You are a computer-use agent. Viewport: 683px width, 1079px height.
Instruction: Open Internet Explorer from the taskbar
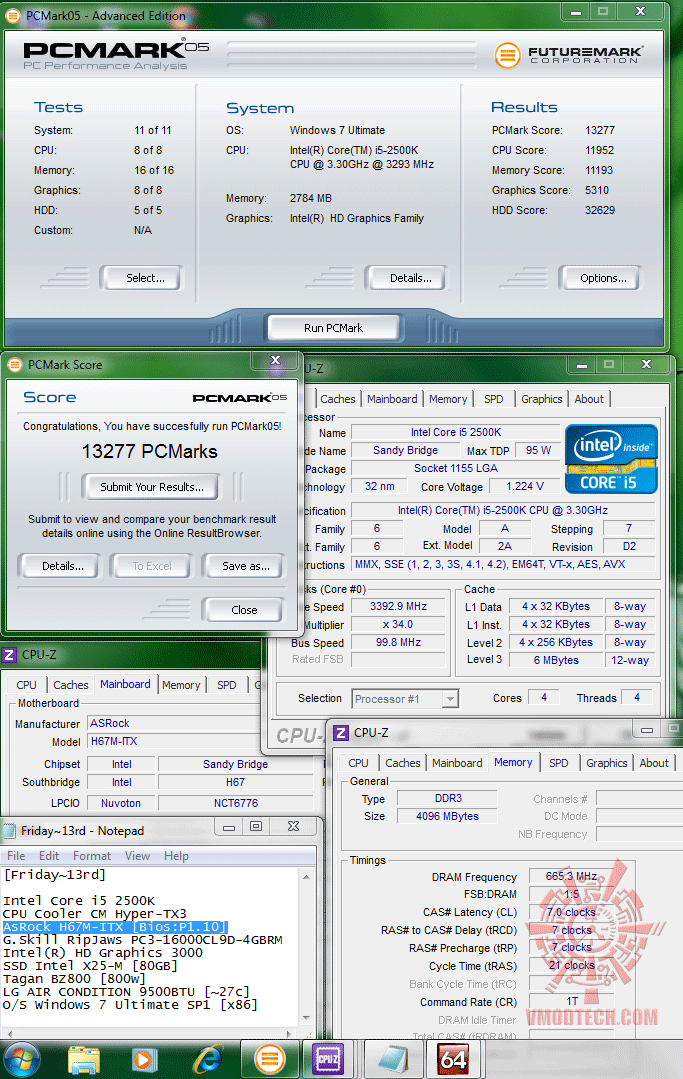tap(207, 1060)
